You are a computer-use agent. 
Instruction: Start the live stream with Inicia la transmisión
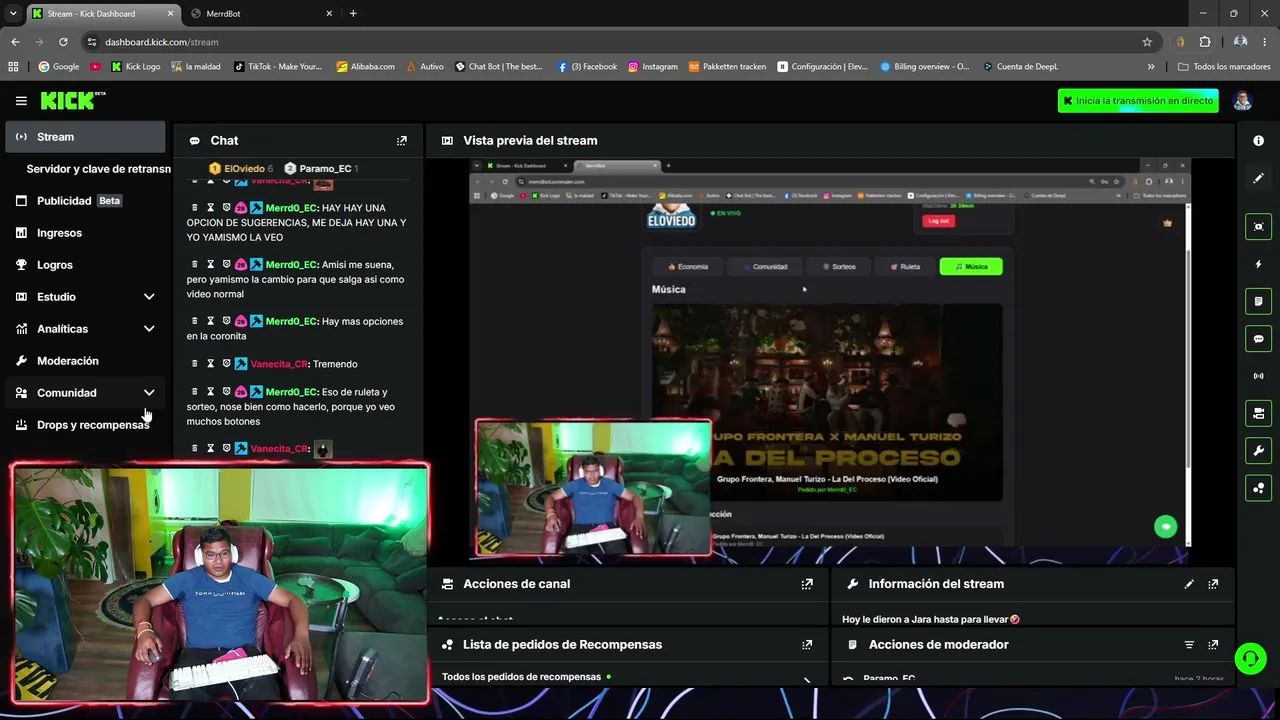(x=1138, y=101)
